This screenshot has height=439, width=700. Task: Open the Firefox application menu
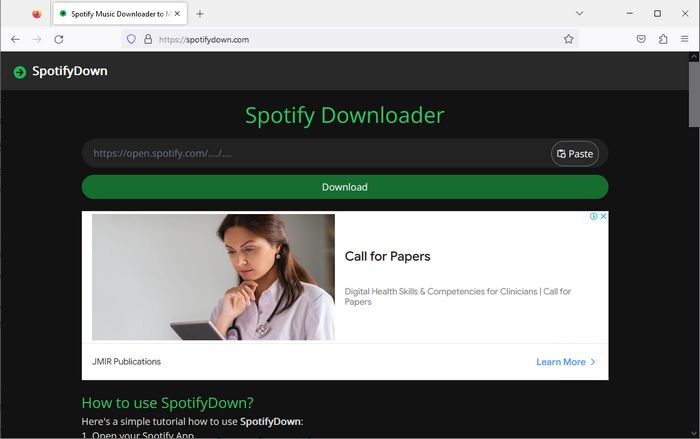pos(684,39)
